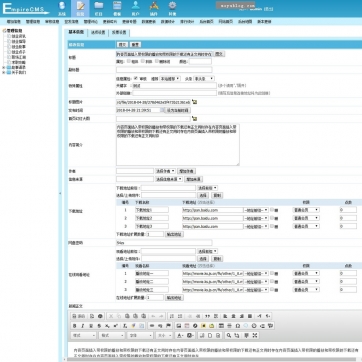
Task: Check the italic title attribute checkbox
Action: pos(143,61)
